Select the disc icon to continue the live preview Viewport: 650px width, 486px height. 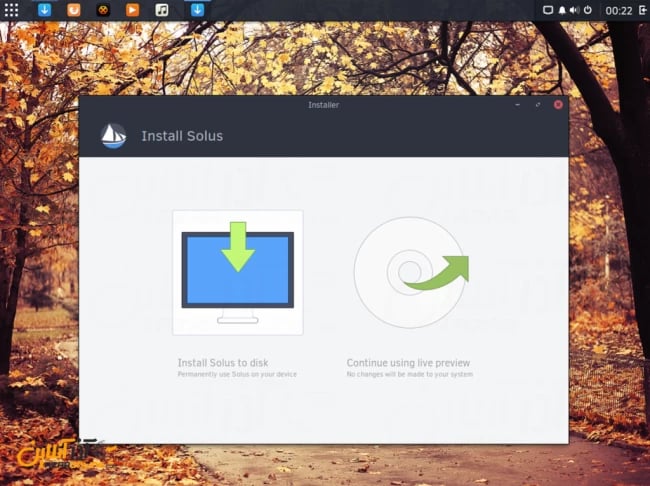click(x=411, y=272)
